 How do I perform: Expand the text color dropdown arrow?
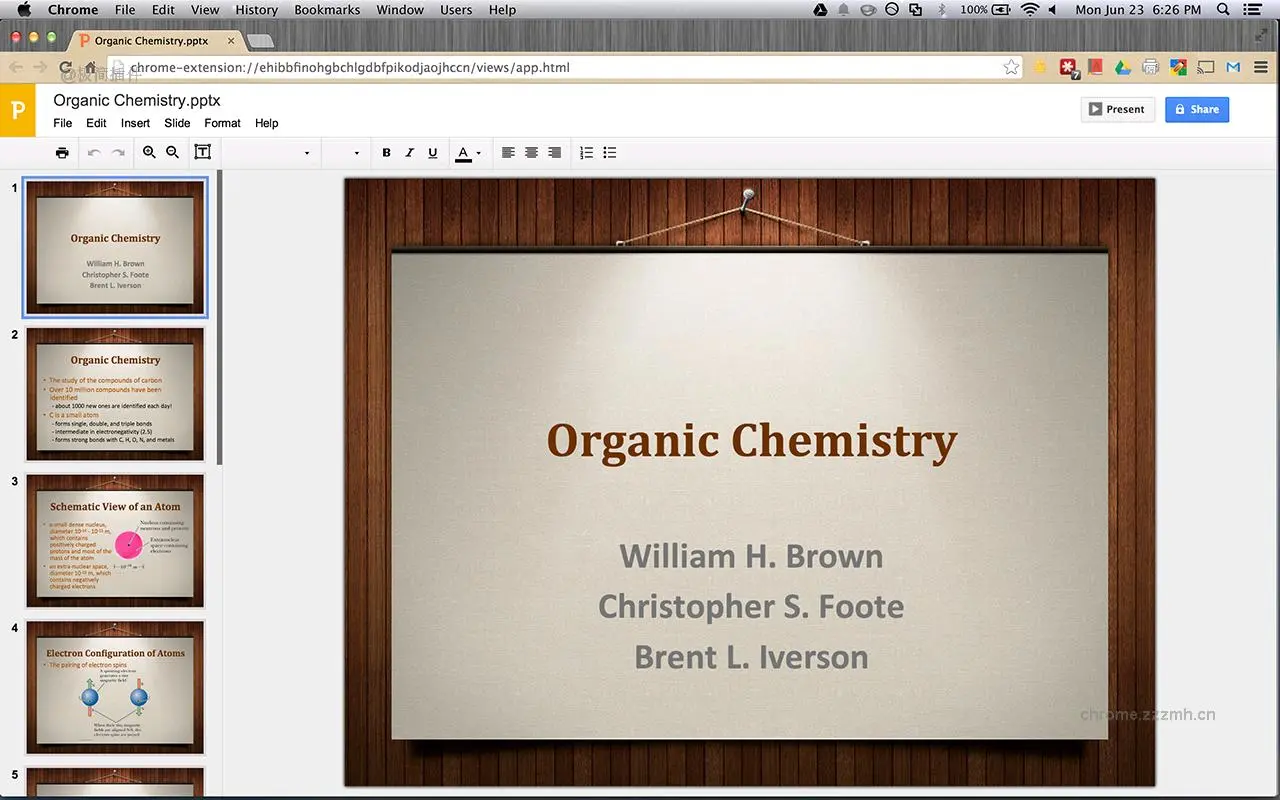pos(479,154)
